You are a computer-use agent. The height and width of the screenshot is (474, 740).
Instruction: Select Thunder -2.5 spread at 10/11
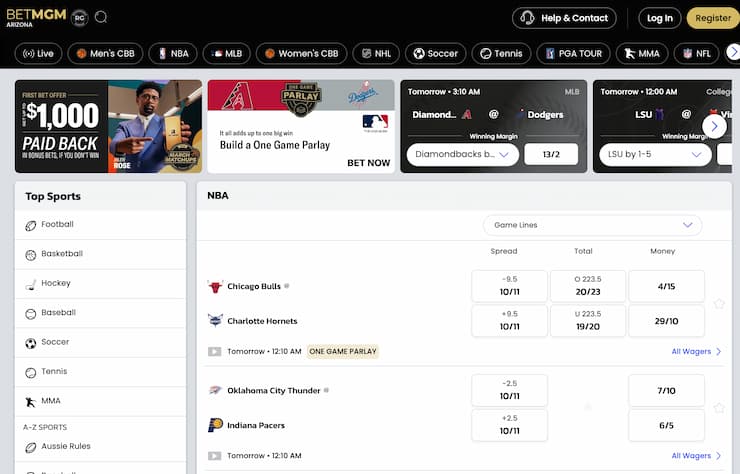coord(509,390)
